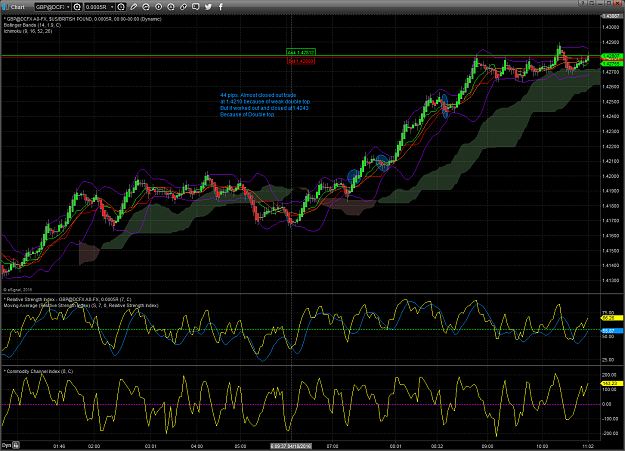Select the tall blue ellipse near 1.4250
The height and width of the screenshot is (451, 625).
pos(445,106)
